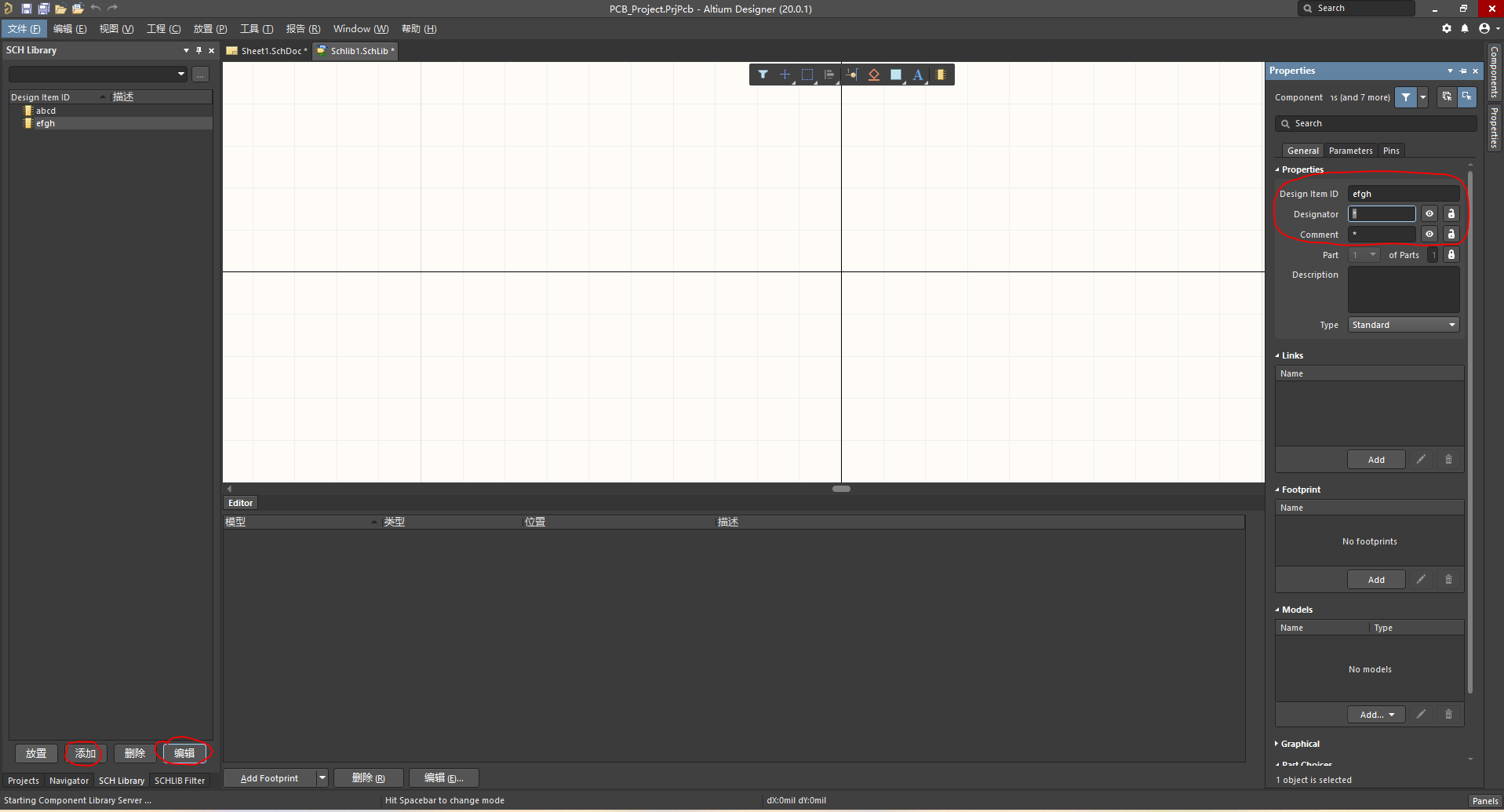Open the SCH Library panel options arrow
1504x812 pixels.
click(186, 50)
